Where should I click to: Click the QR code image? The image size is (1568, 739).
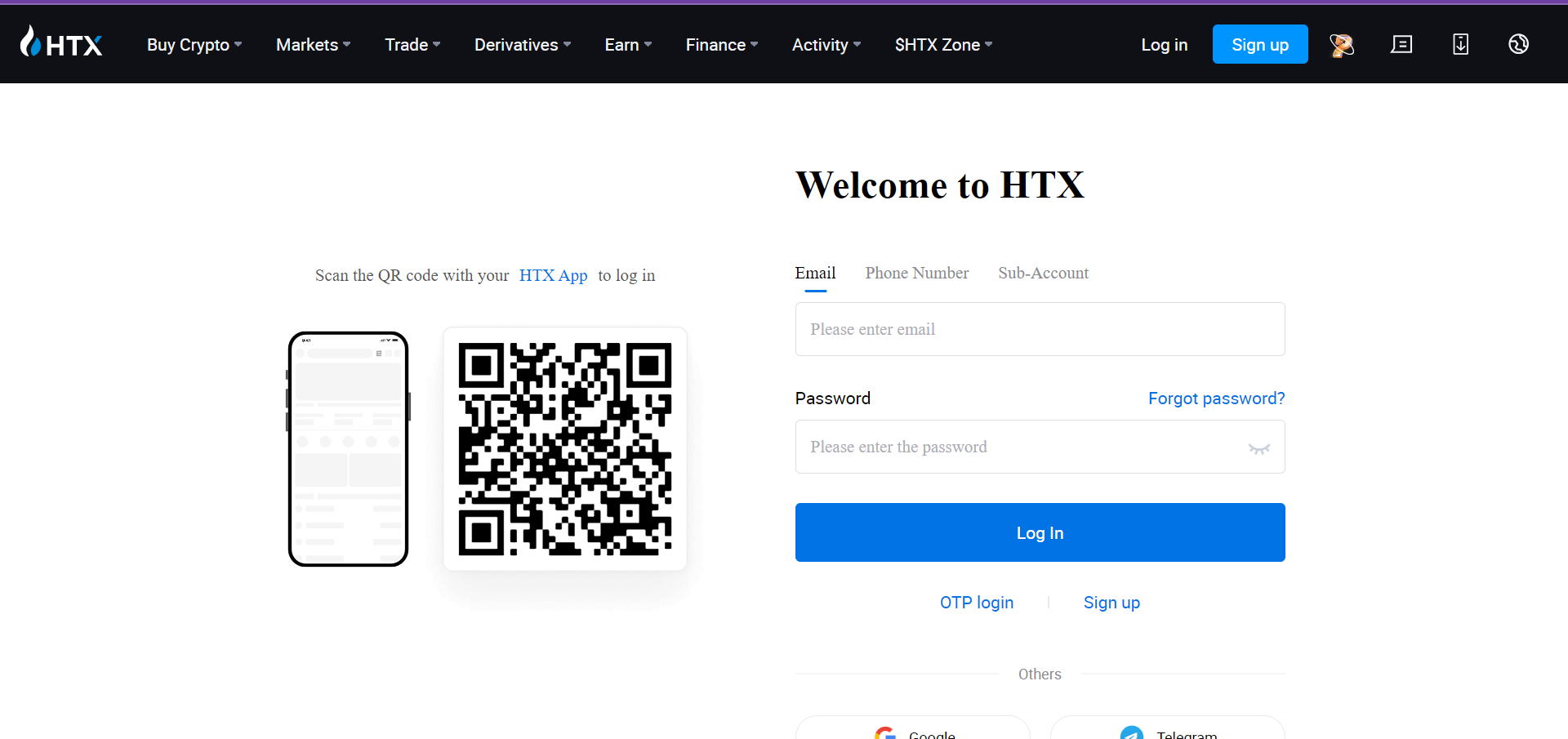[x=565, y=449]
